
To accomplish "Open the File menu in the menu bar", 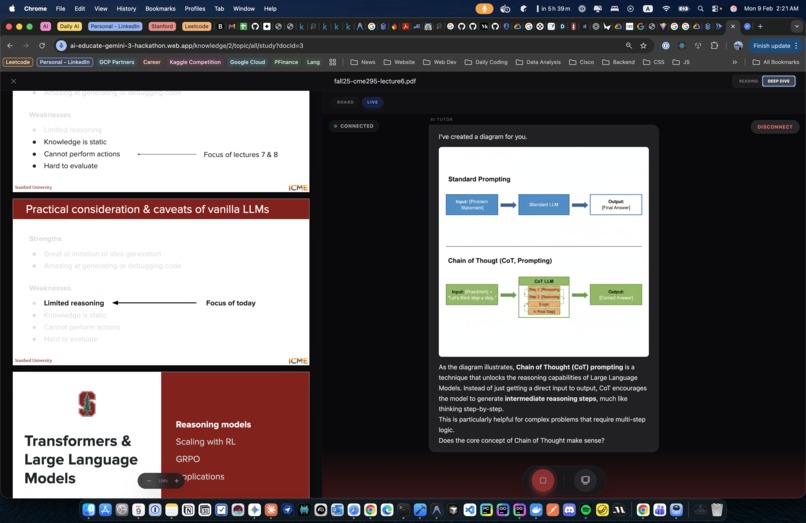I will [x=60, y=9].
